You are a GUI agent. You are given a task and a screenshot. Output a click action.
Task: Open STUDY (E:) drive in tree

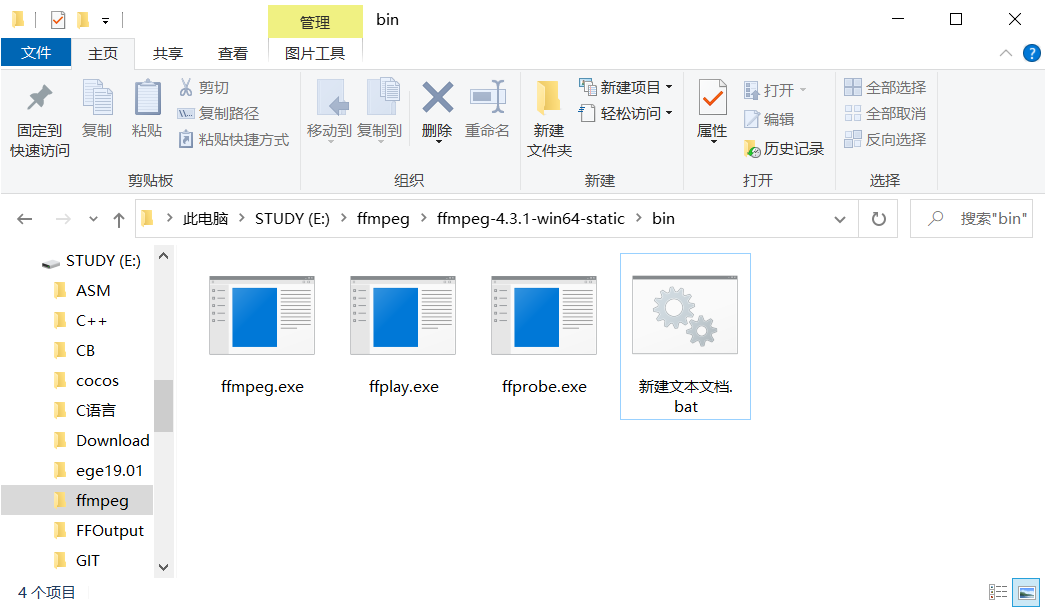point(103,261)
